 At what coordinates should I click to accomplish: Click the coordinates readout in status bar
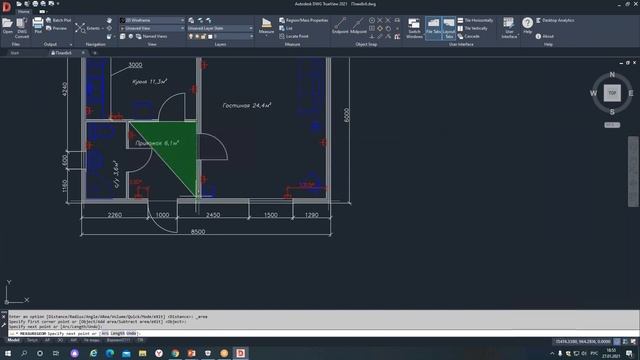[x=583, y=342]
